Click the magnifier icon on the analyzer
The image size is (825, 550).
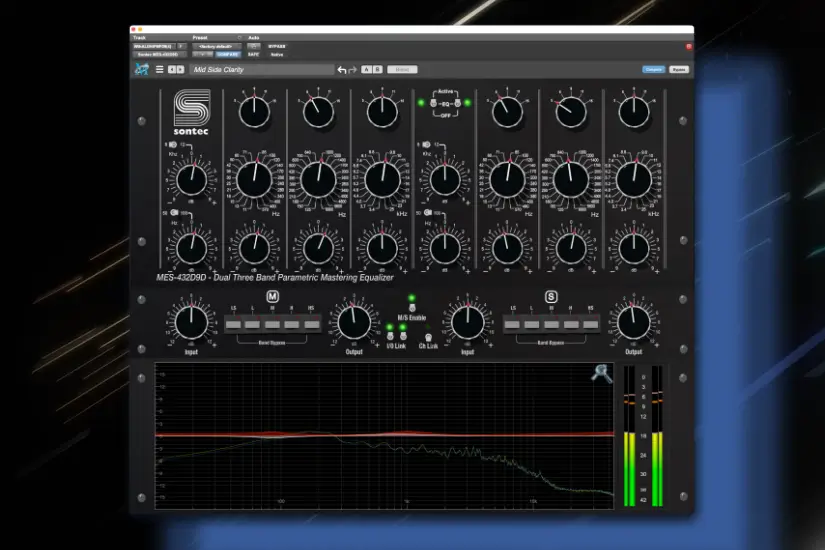click(601, 373)
